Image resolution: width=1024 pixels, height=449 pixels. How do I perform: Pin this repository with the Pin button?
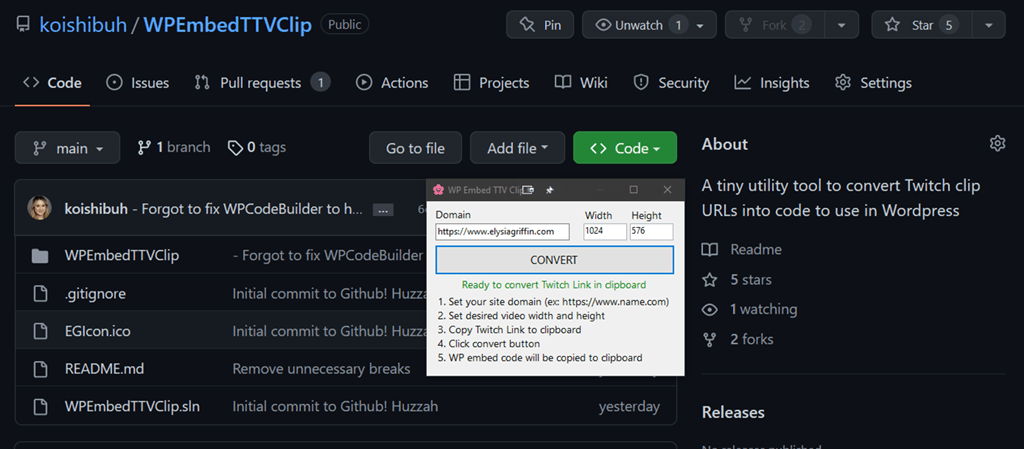pyautogui.click(x=540, y=25)
